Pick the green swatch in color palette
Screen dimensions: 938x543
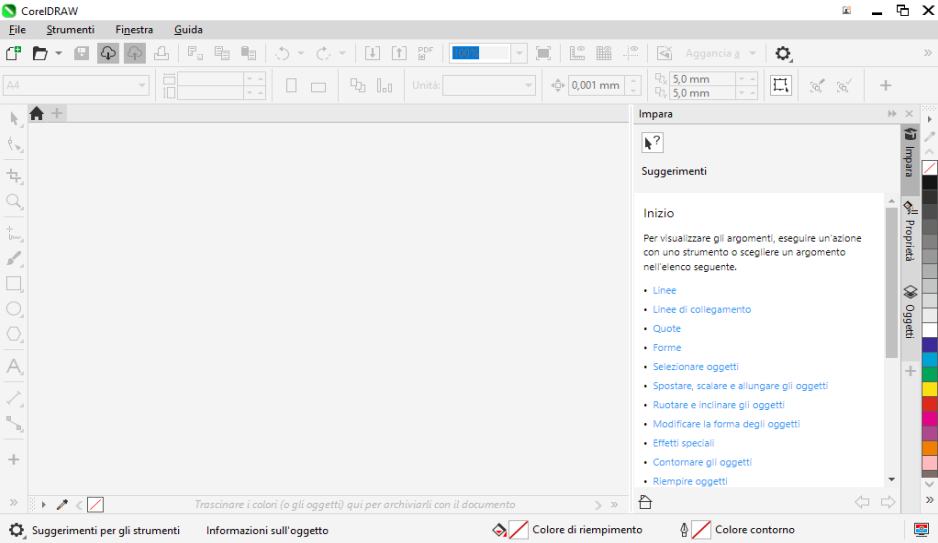click(x=930, y=374)
